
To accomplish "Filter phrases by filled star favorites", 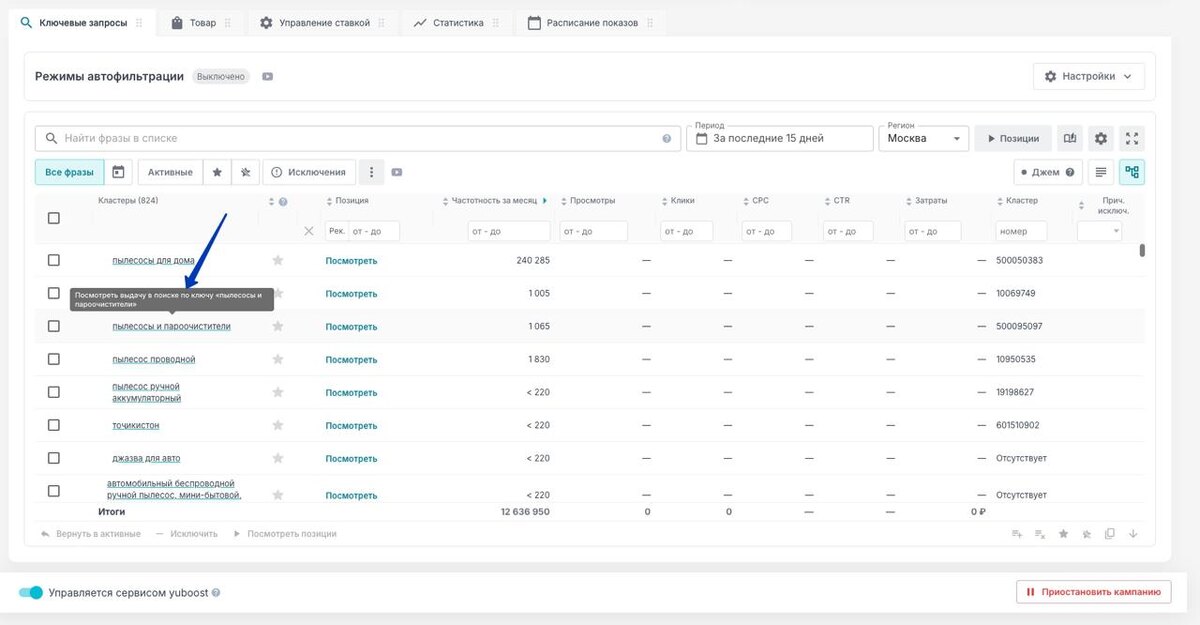I will tap(217, 172).
